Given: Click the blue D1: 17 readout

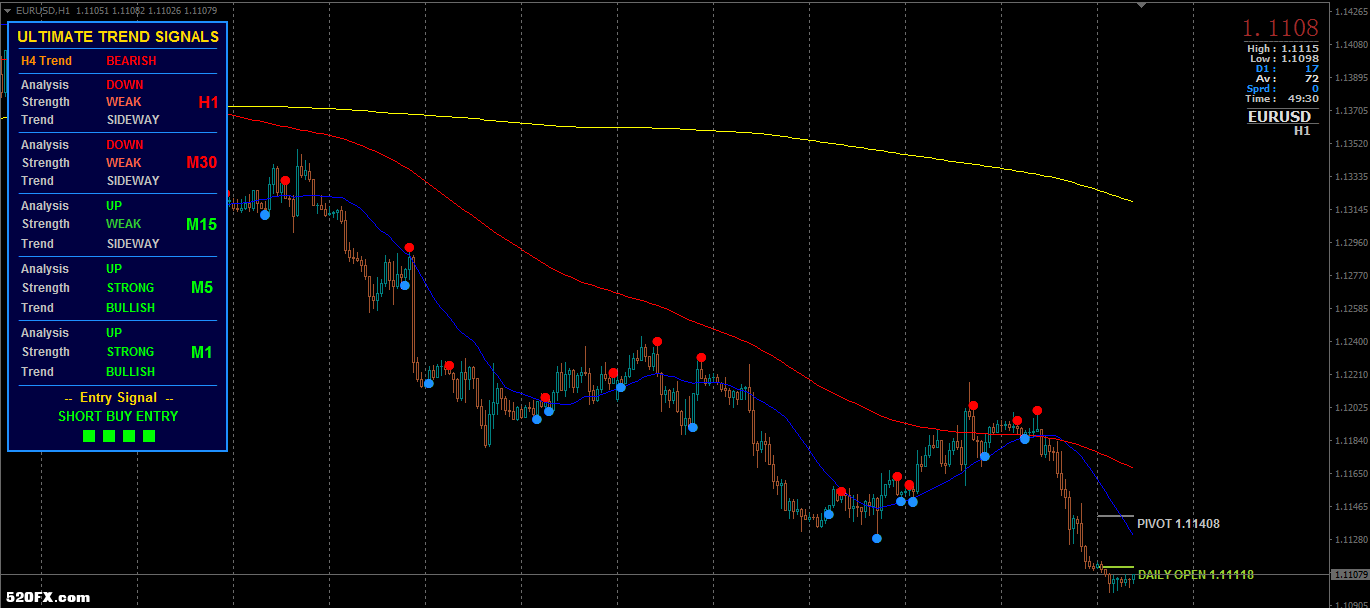Looking at the screenshot, I should (1287, 69).
